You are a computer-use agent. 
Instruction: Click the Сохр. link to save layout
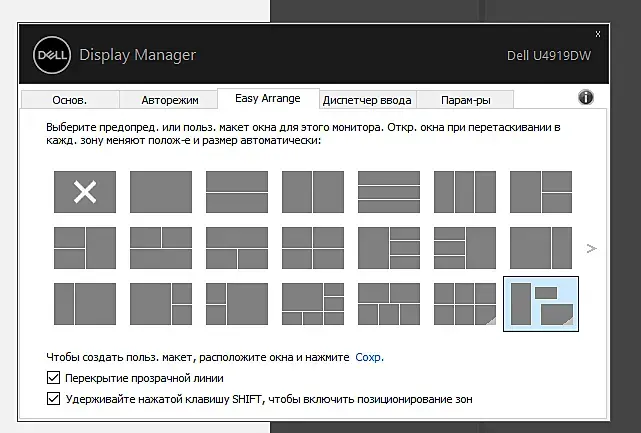click(369, 357)
